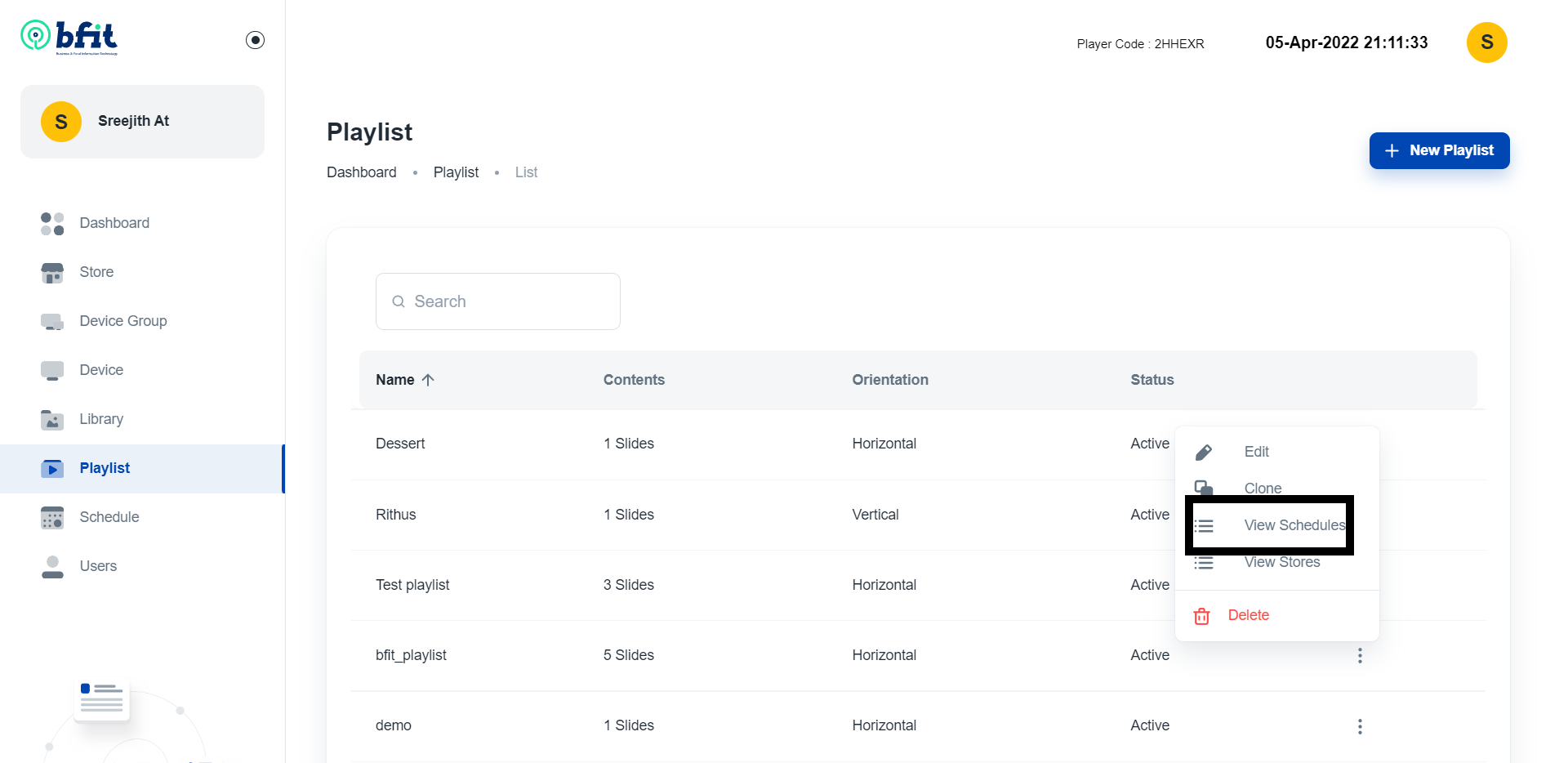1568x763 pixels.
Task: Click the Edit pencil icon
Action: (x=1204, y=453)
